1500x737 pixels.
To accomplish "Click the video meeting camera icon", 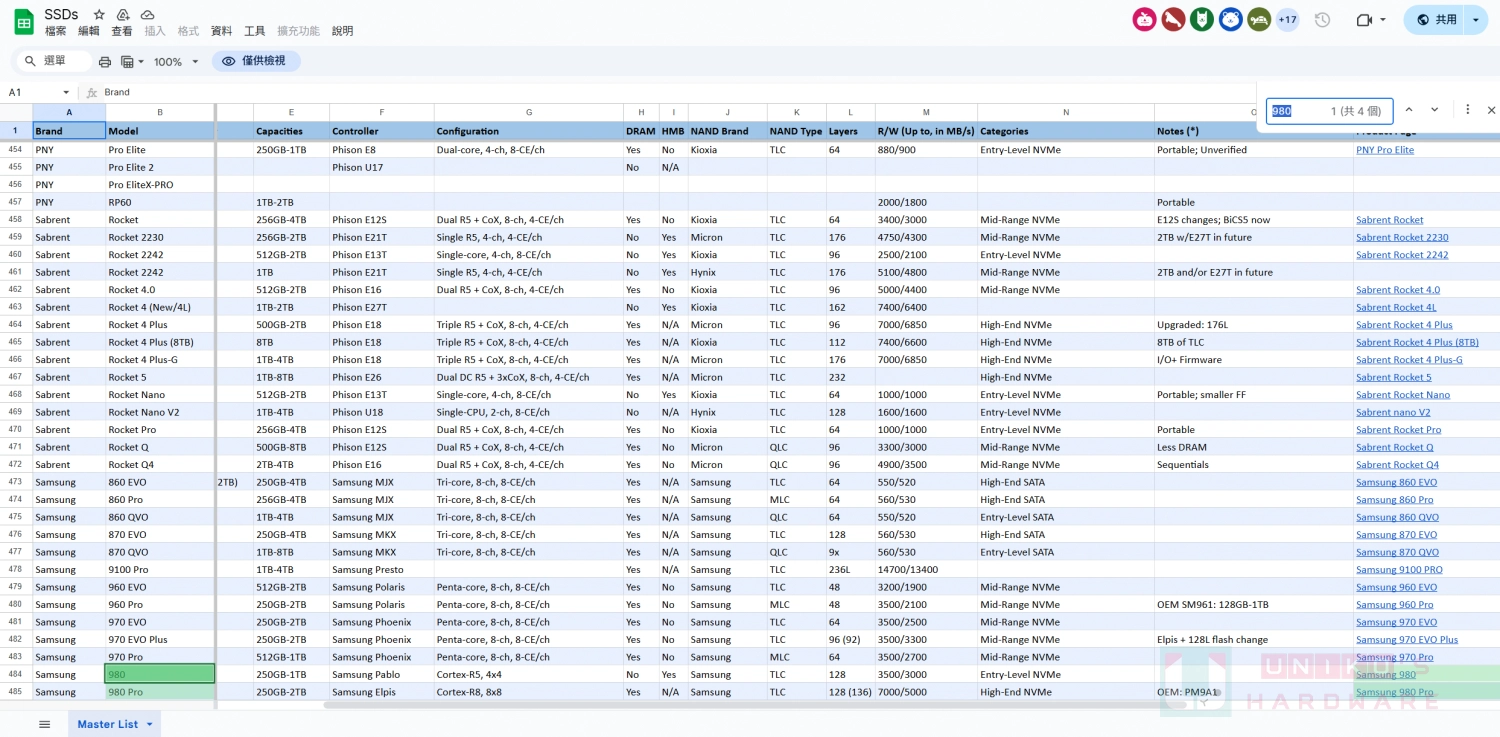I will [x=1364, y=20].
